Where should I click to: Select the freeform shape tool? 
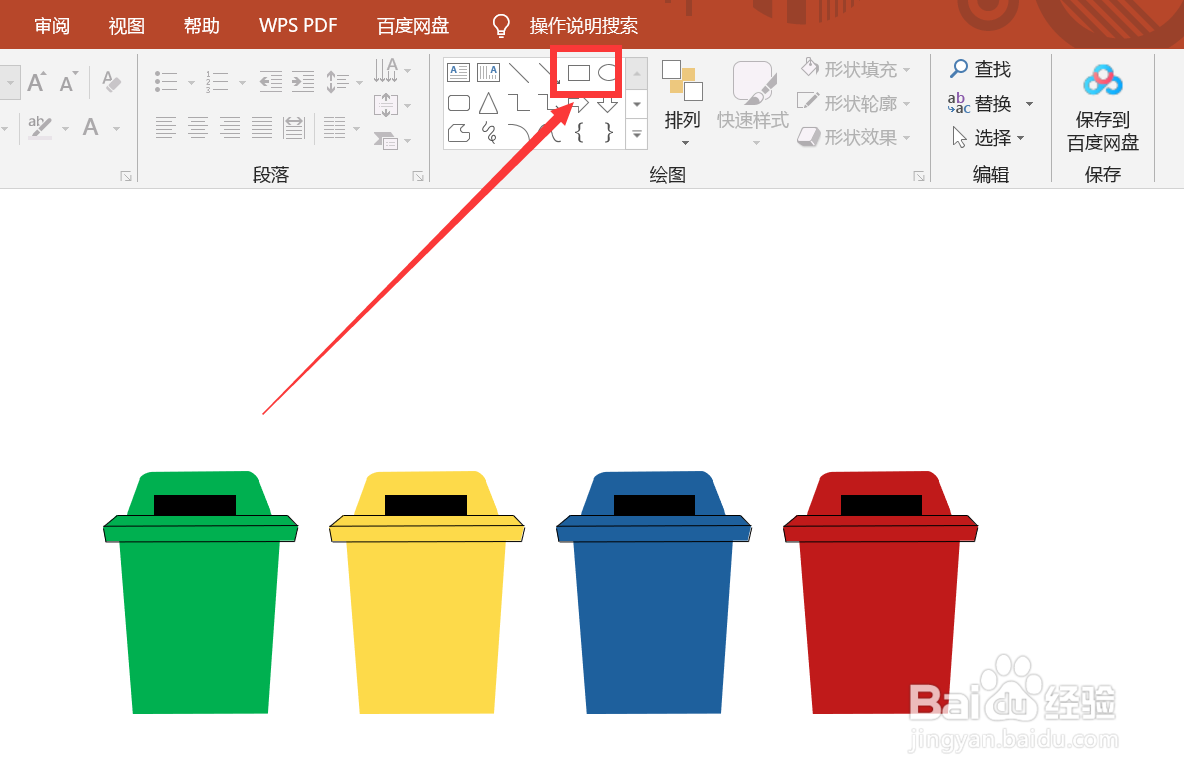[x=459, y=133]
